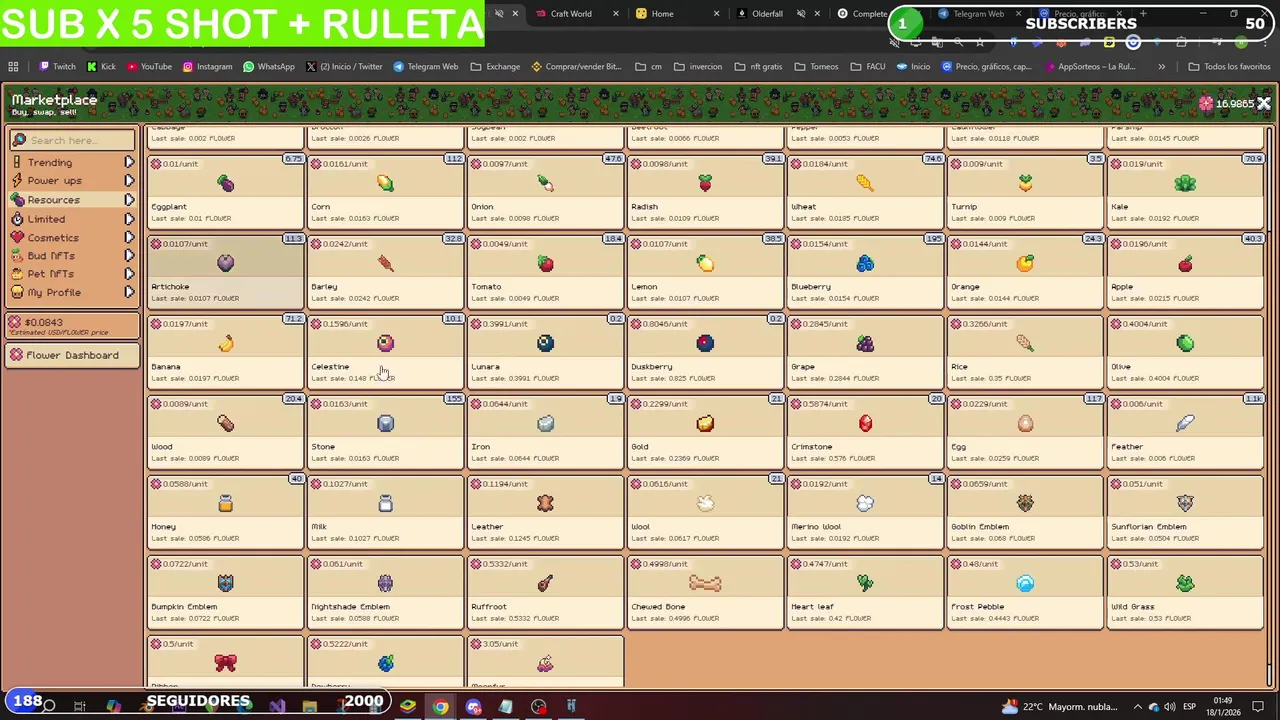Open the Exchange bookmark
The width and height of the screenshot is (1280, 720).
pos(495,67)
